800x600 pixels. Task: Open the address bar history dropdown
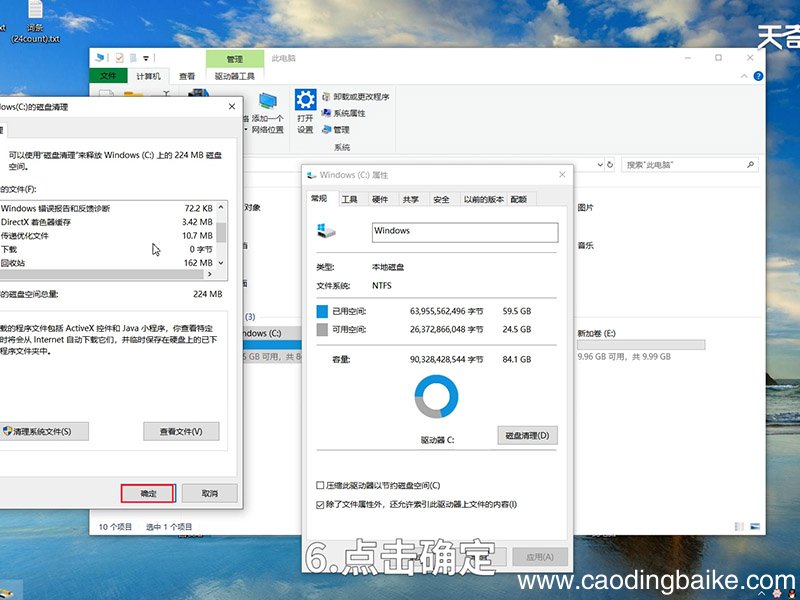[600, 165]
